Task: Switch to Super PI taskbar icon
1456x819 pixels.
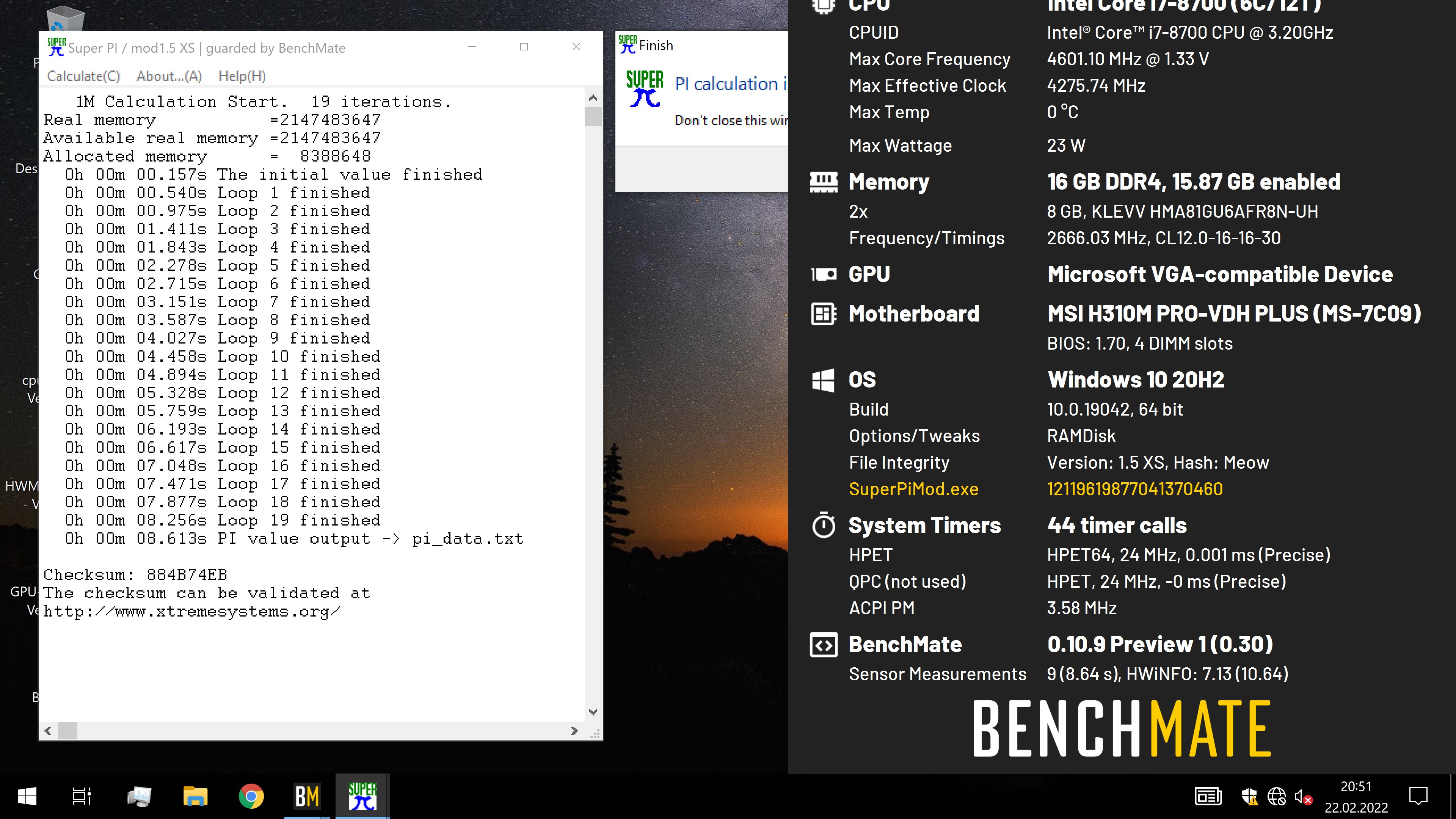Action: pos(362,796)
